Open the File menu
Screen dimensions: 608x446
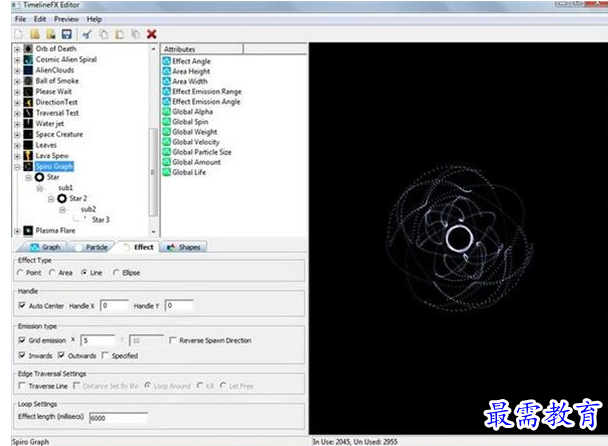(21, 19)
